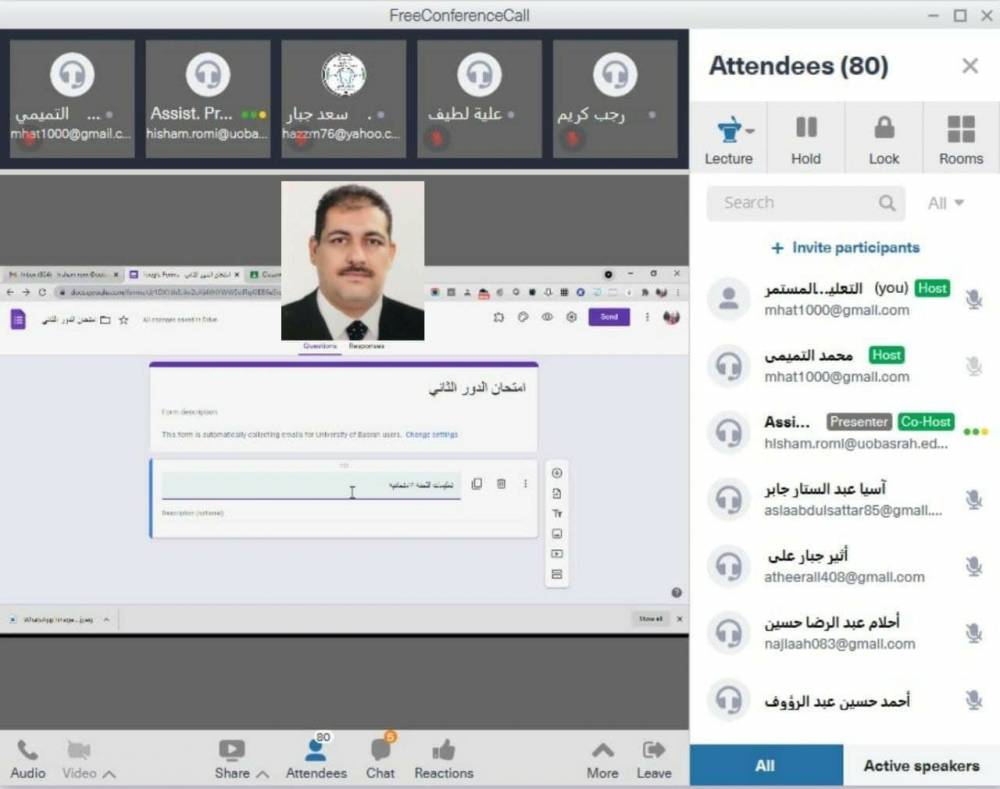This screenshot has width=1000, height=789.
Task: Toggle microphone for aslaabdulsattar85 attendee
Action: click(973, 499)
